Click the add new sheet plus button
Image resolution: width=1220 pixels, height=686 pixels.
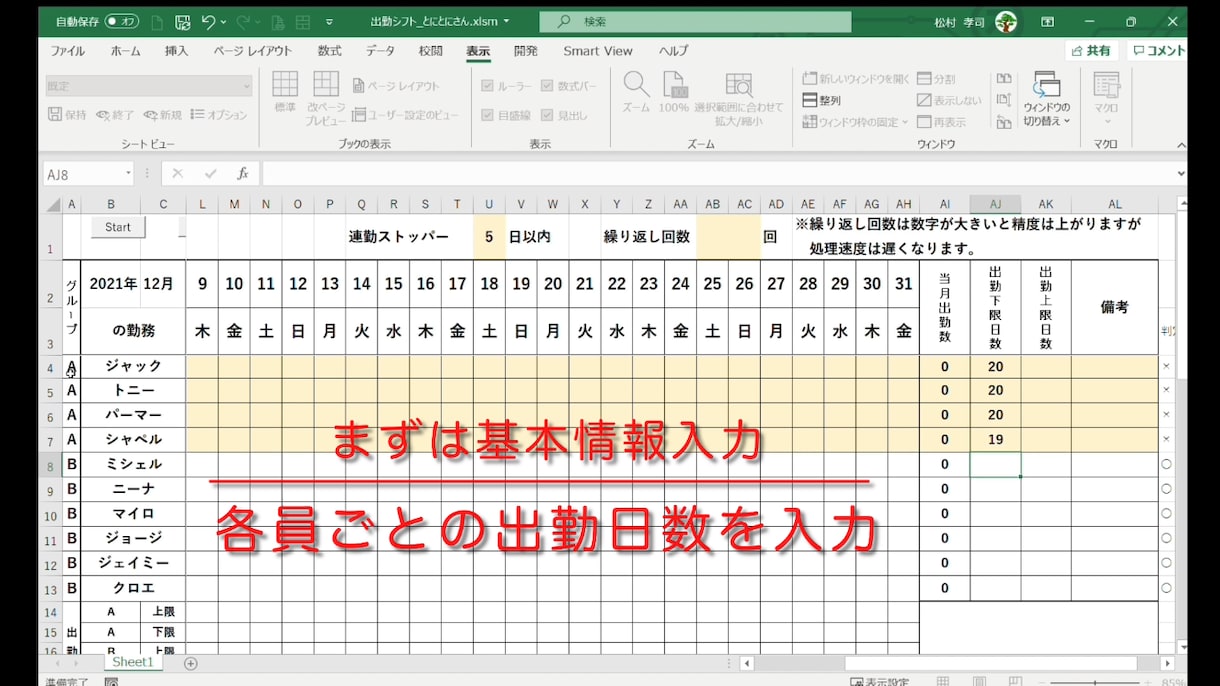pyautogui.click(x=191, y=663)
